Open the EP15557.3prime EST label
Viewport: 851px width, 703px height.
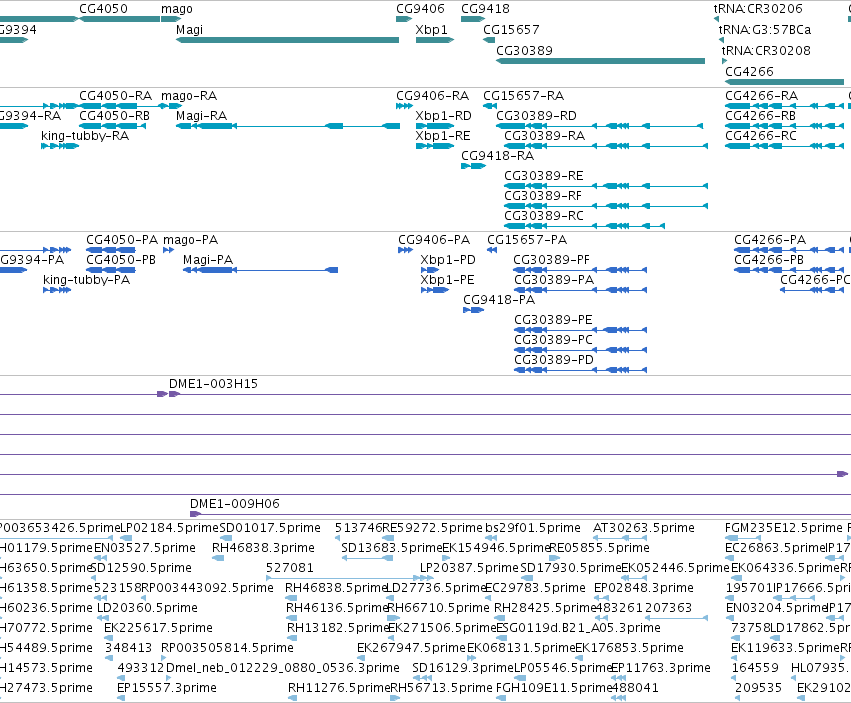click(167, 688)
